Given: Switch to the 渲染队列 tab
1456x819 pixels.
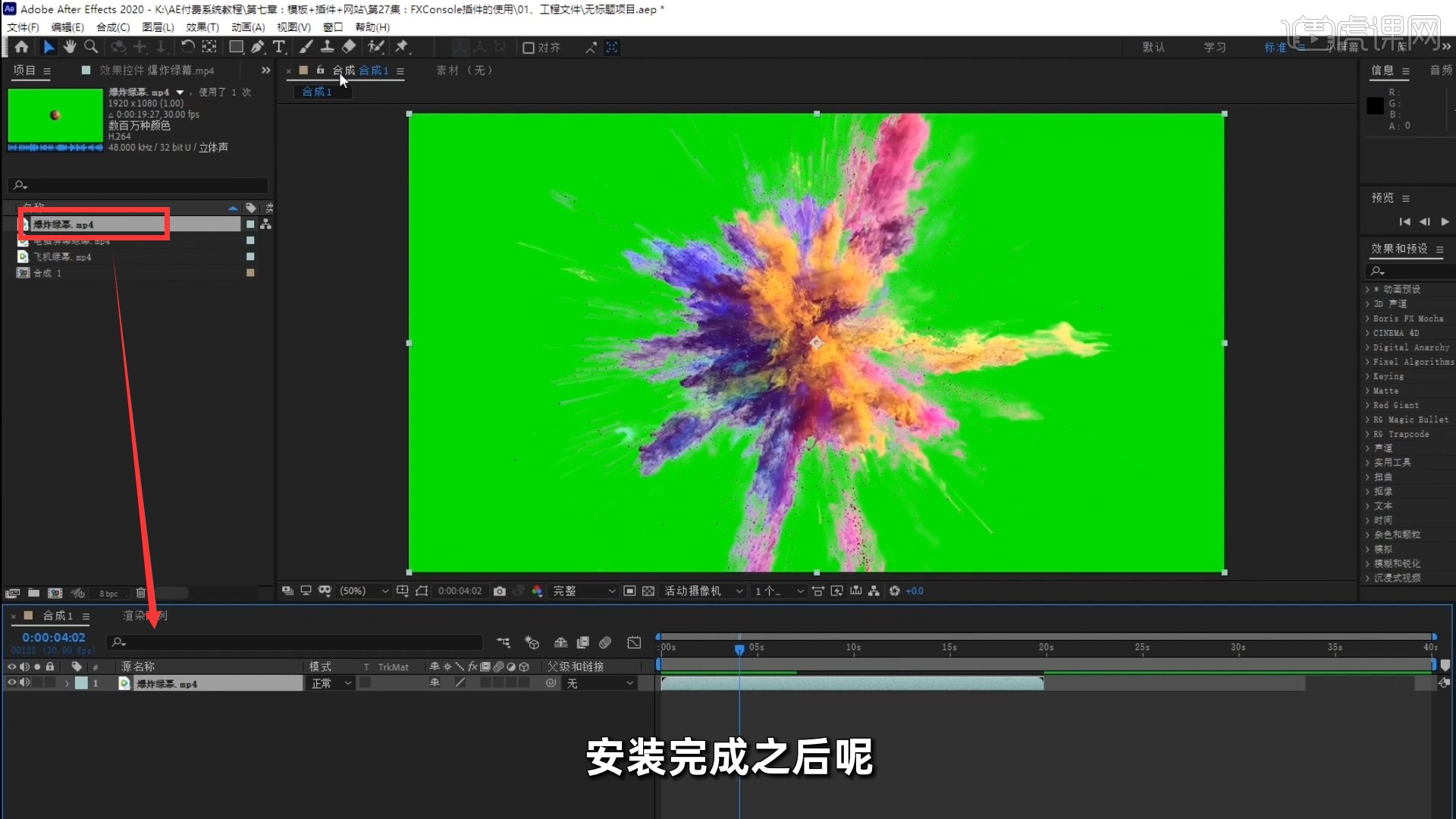Looking at the screenshot, I should pos(143,615).
